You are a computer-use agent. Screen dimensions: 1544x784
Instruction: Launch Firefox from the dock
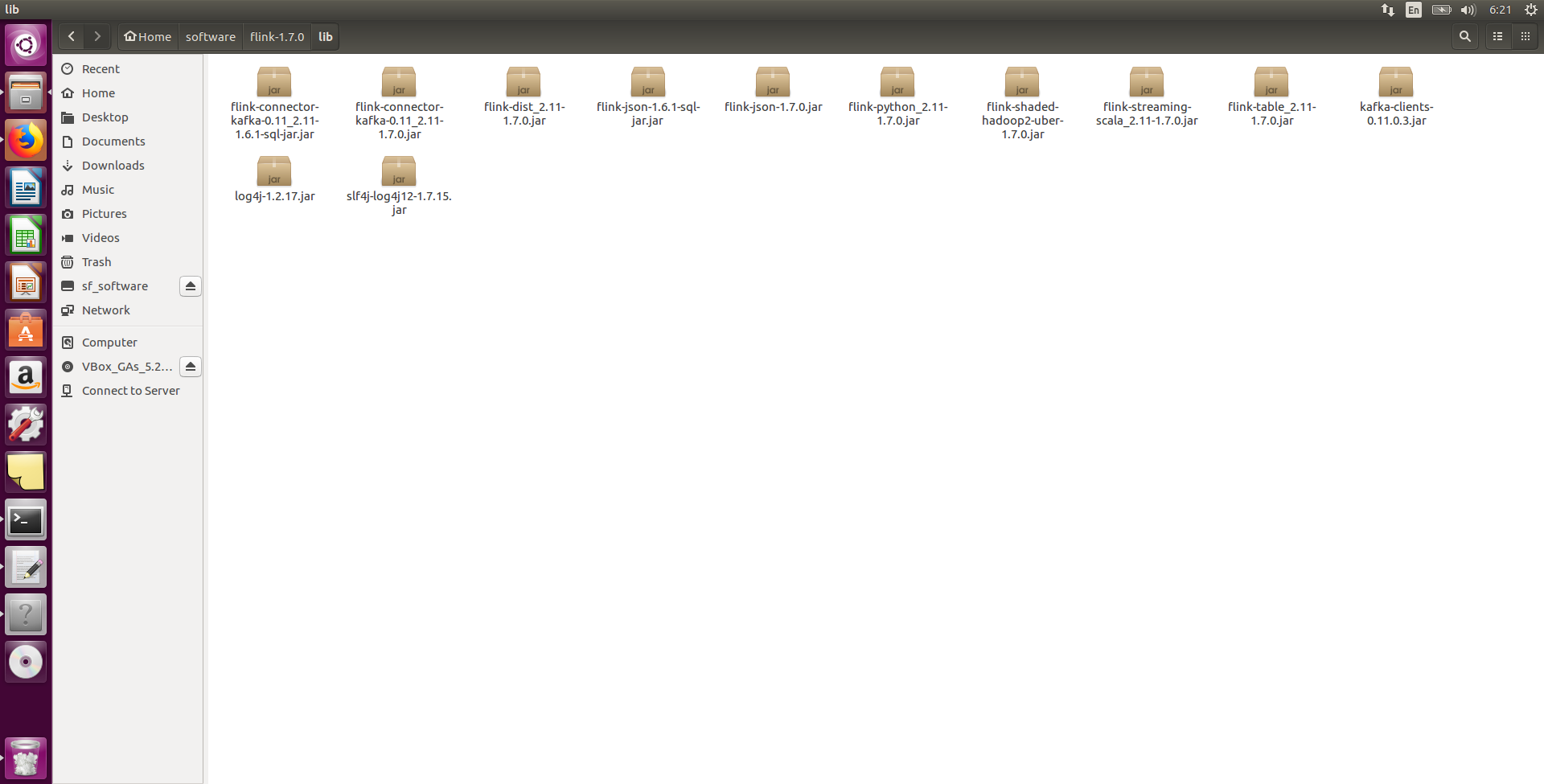click(x=26, y=141)
